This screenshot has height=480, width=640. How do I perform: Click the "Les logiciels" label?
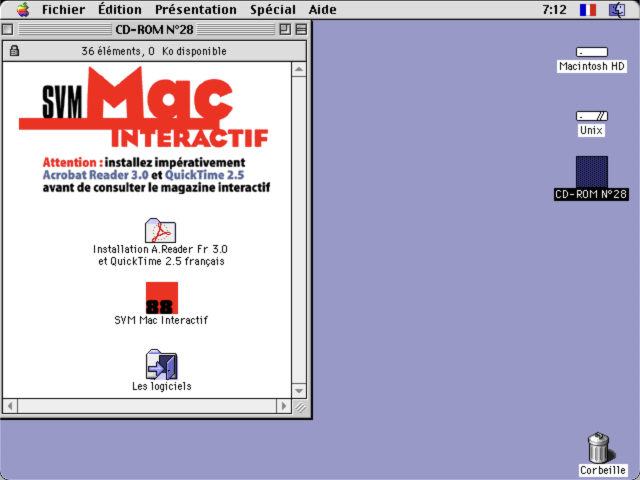(162, 386)
